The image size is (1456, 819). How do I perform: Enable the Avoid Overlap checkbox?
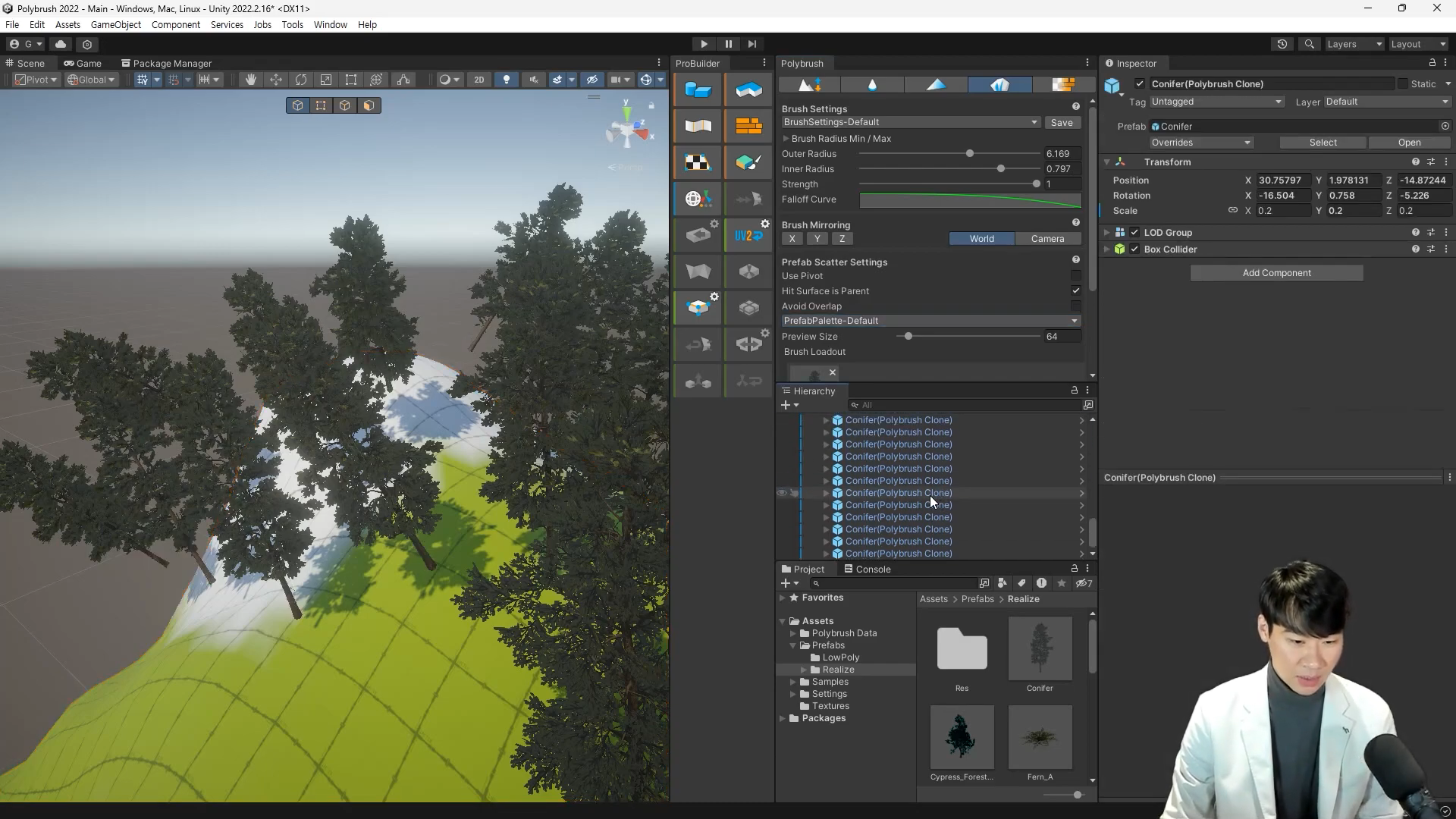tap(1075, 306)
